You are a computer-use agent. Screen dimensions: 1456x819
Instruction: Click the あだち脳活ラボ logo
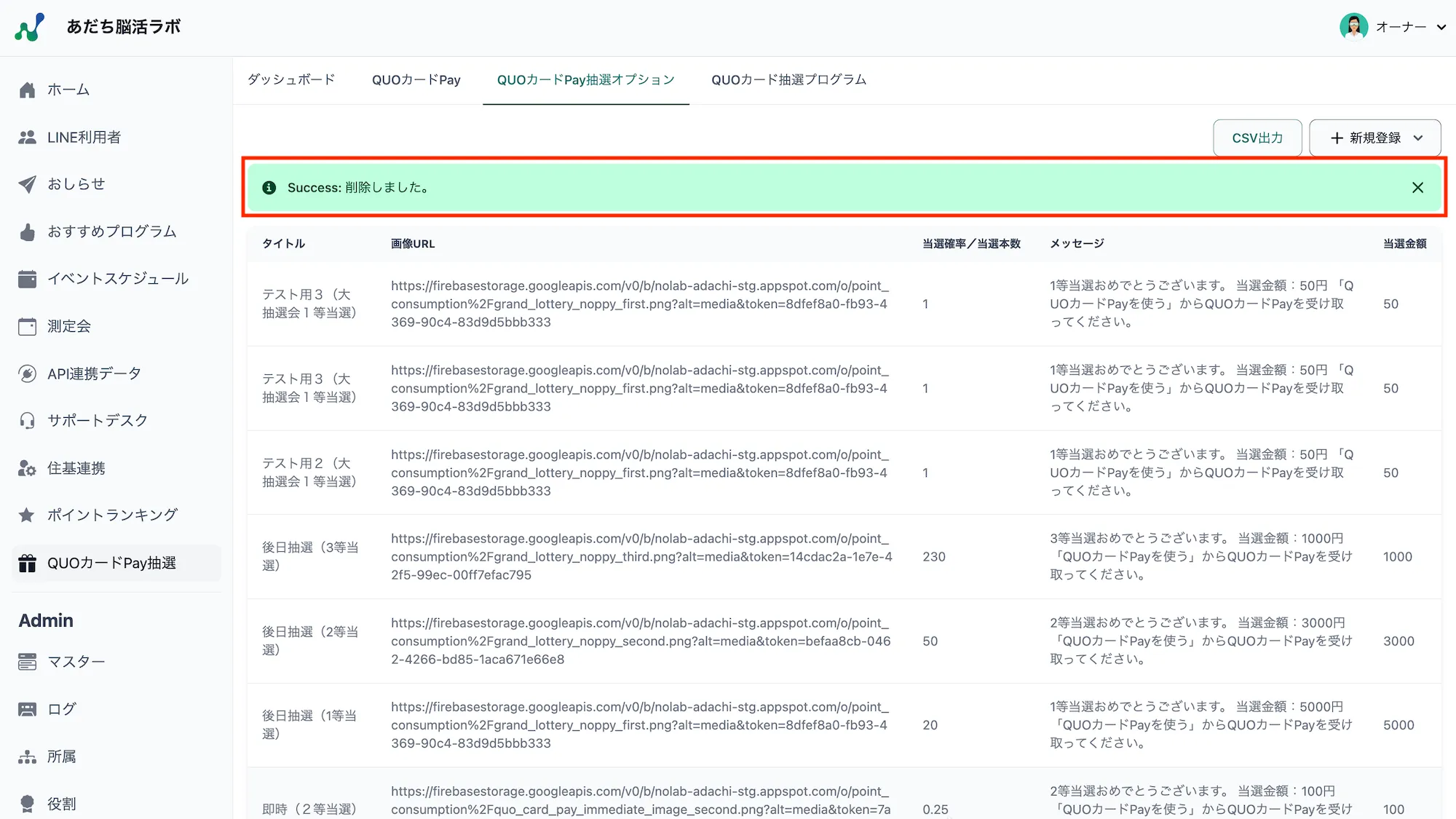tap(30, 28)
